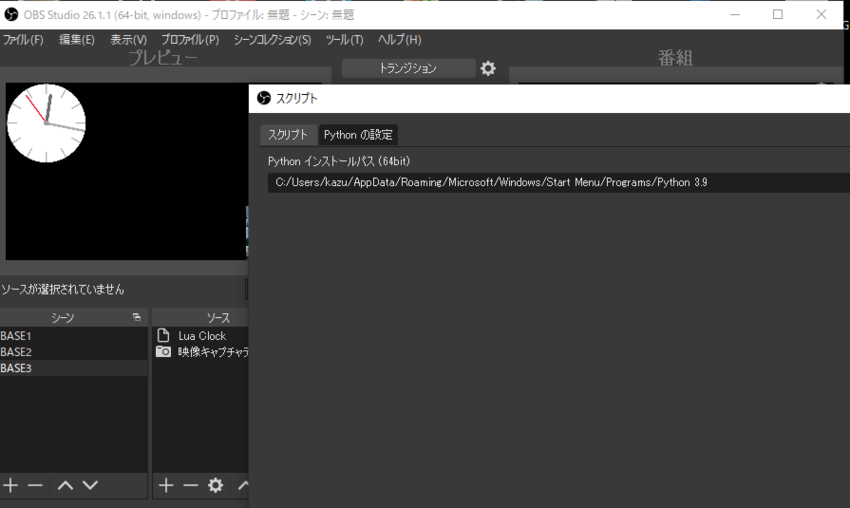Viewport: 850px width, 508px height.
Task: Open source properties gear icon
Action: [x=215, y=485]
